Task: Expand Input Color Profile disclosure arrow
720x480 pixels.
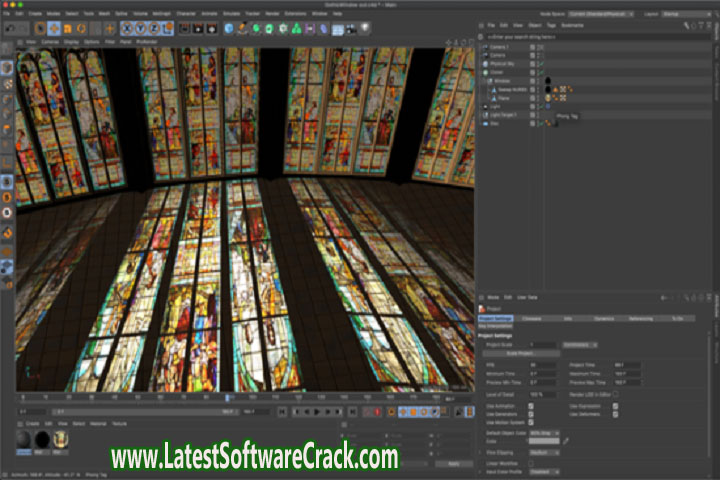Action: coord(480,472)
